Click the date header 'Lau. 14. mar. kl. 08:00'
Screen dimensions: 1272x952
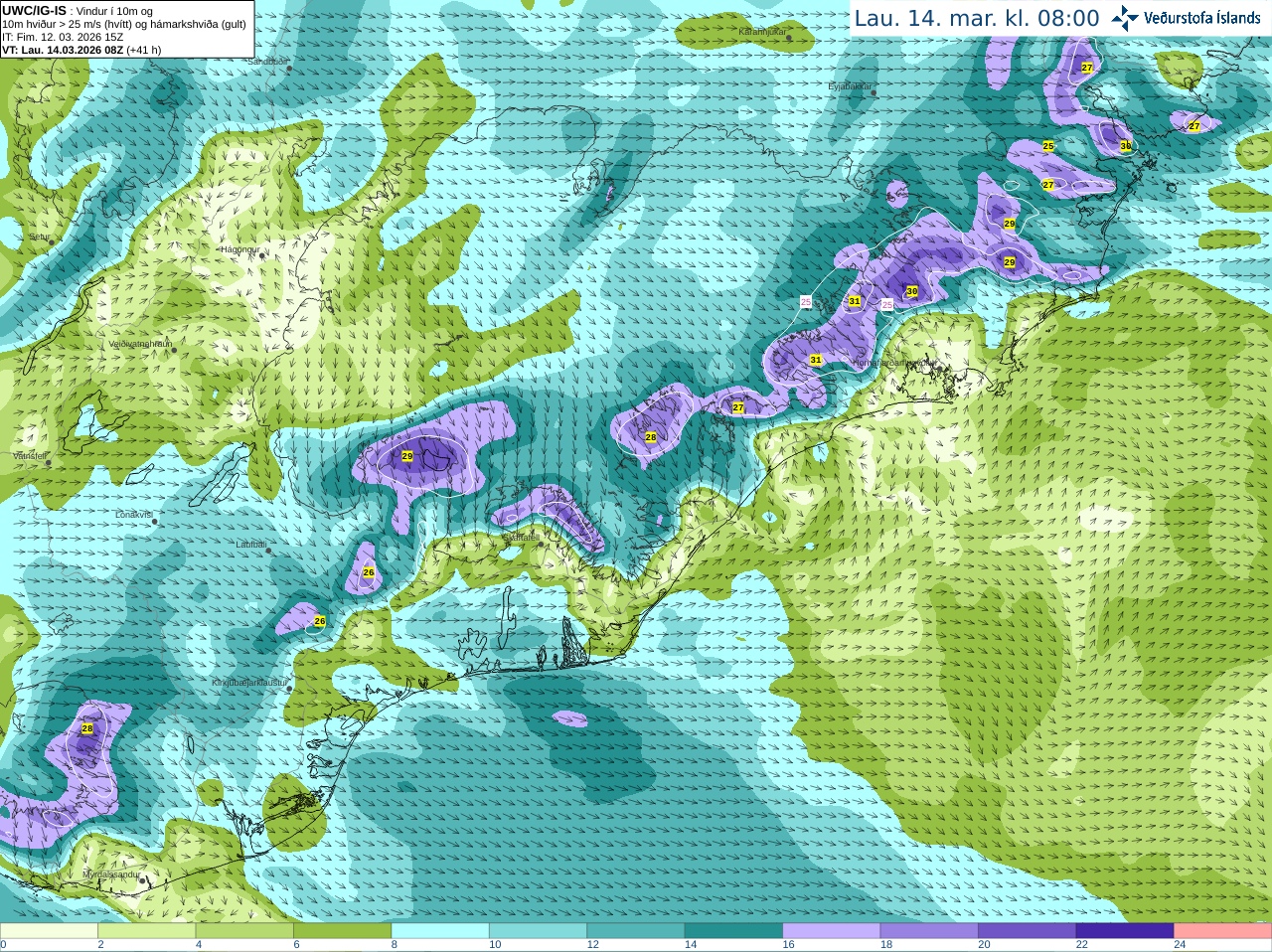(x=977, y=19)
